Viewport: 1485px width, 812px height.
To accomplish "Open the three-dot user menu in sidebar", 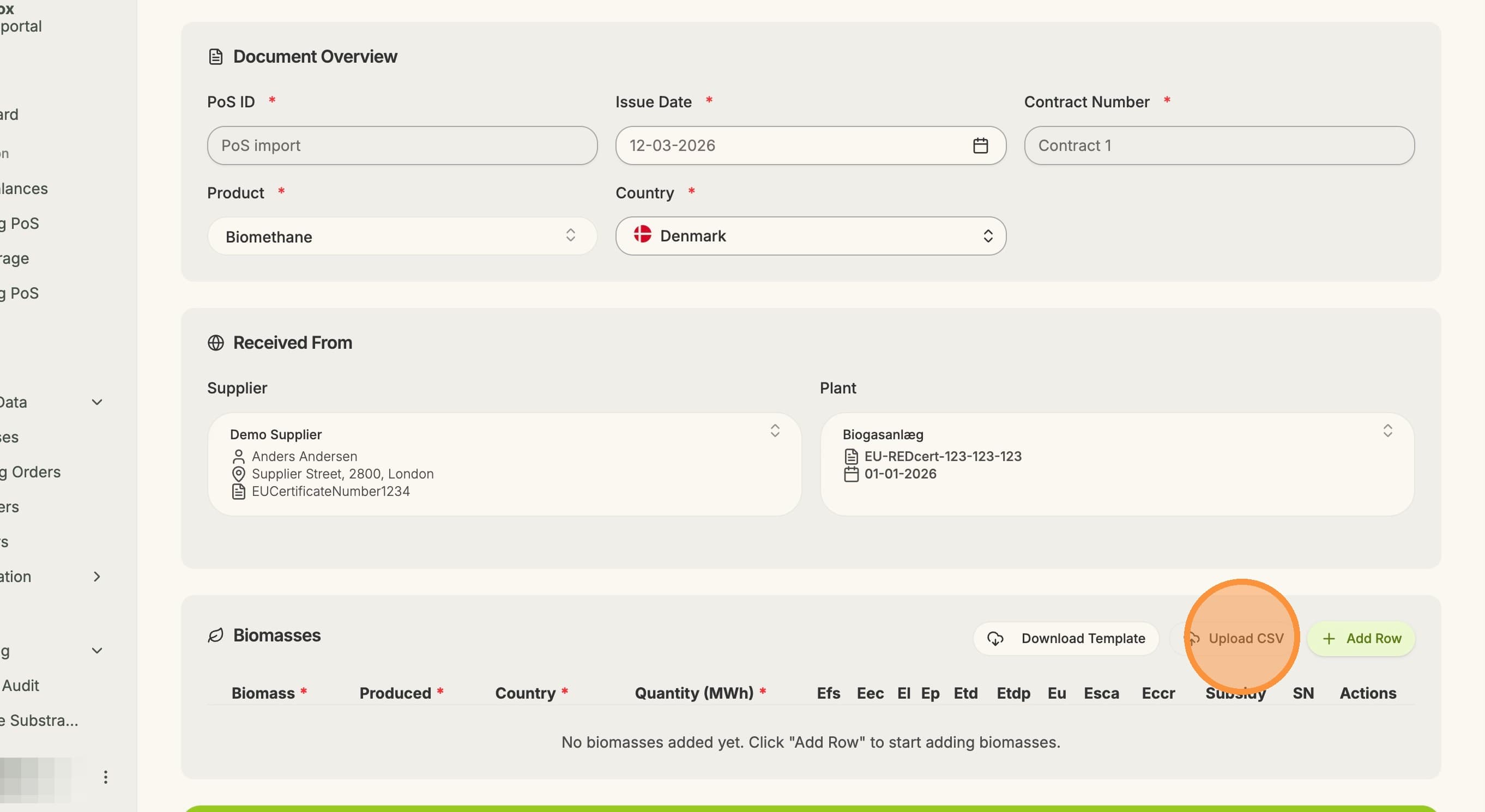I will click(106, 777).
